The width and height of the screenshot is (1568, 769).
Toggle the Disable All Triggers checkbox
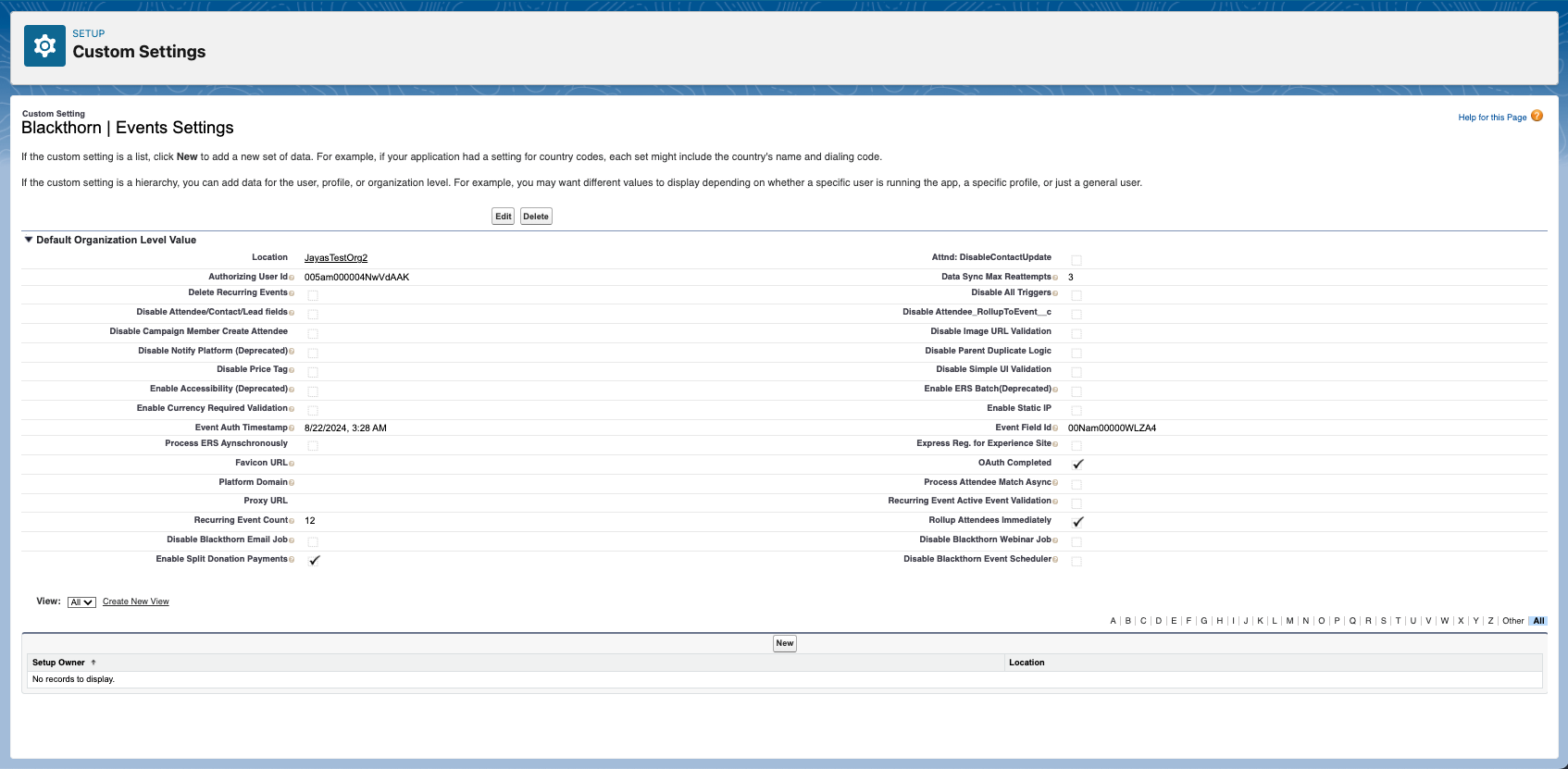click(x=1076, y=295)
